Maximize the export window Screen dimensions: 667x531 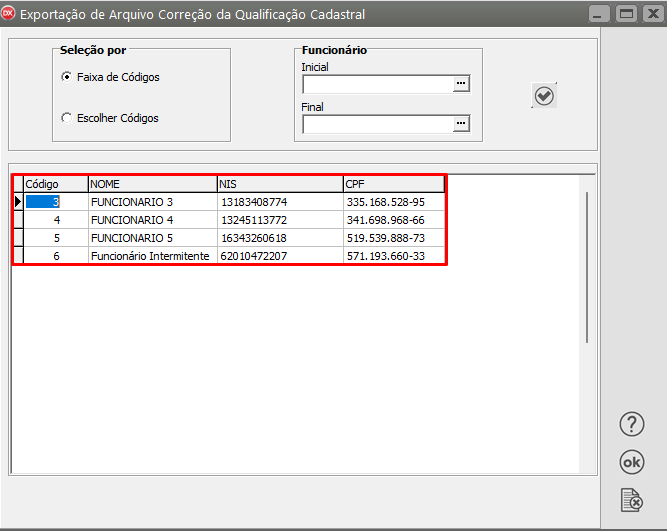tap(626, 14)
